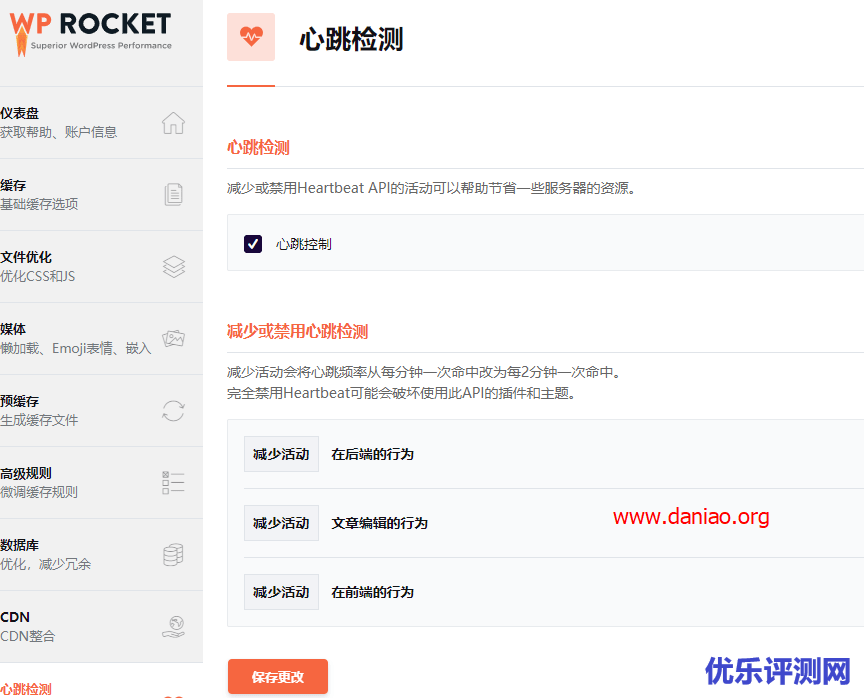
Task: Click the 保存更改 button
Action: (x=278, y=677)
